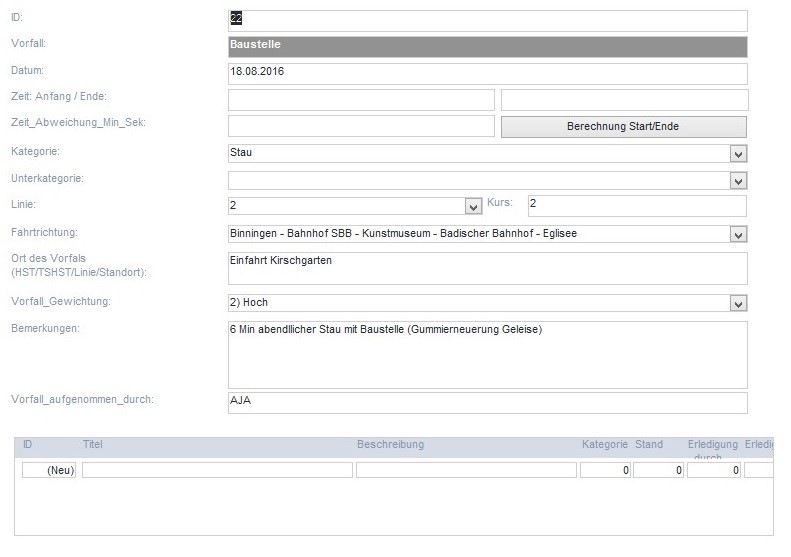
Task: Expand the empty Unterkategorie dropdown
Action: [738, 181]
